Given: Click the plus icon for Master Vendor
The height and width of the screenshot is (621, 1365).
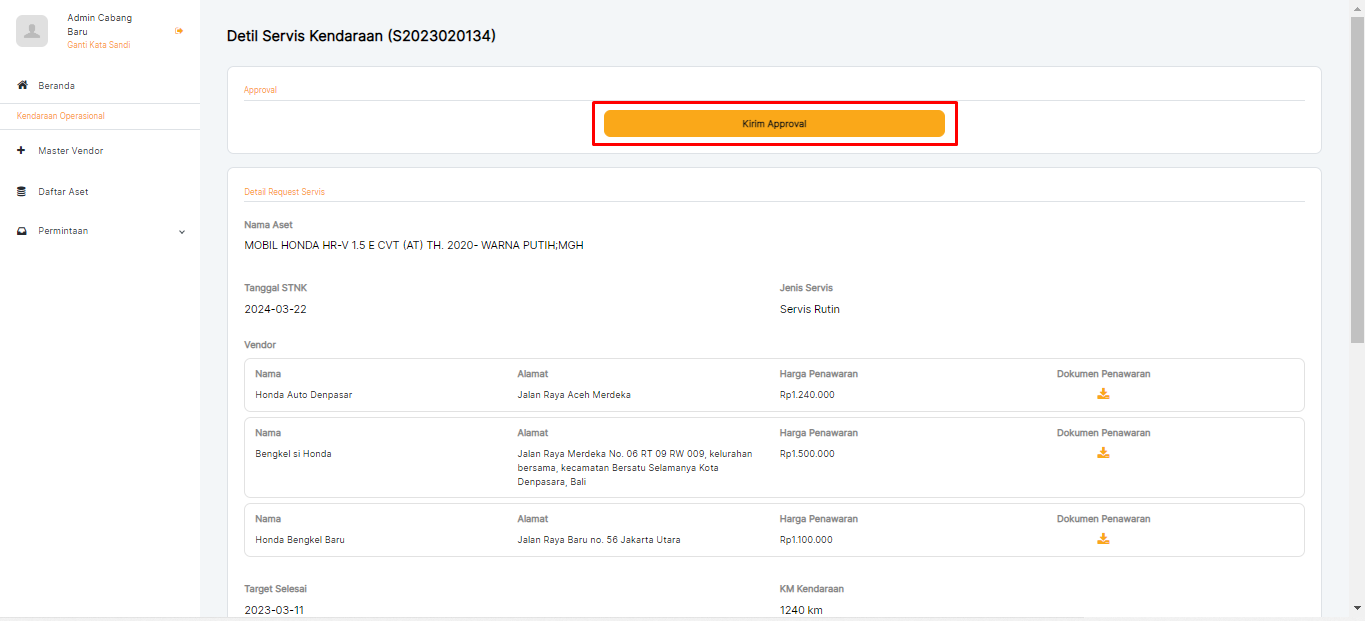Looking at the screenshot, I should [22, 151].
